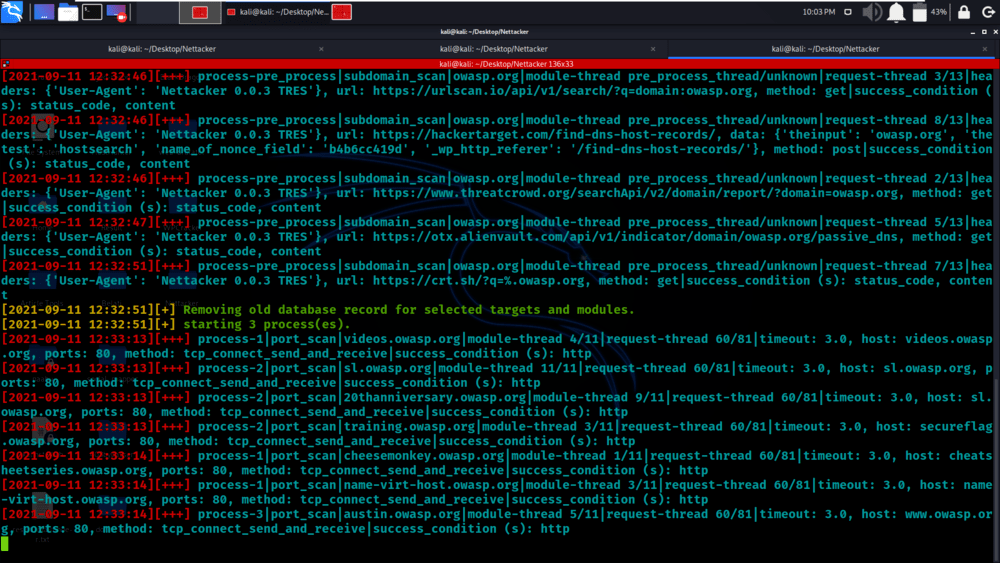Click the urlscan.io search URL text
Image resolution: width=1000 pixels, height=563 pixels.
coord(562,91)
